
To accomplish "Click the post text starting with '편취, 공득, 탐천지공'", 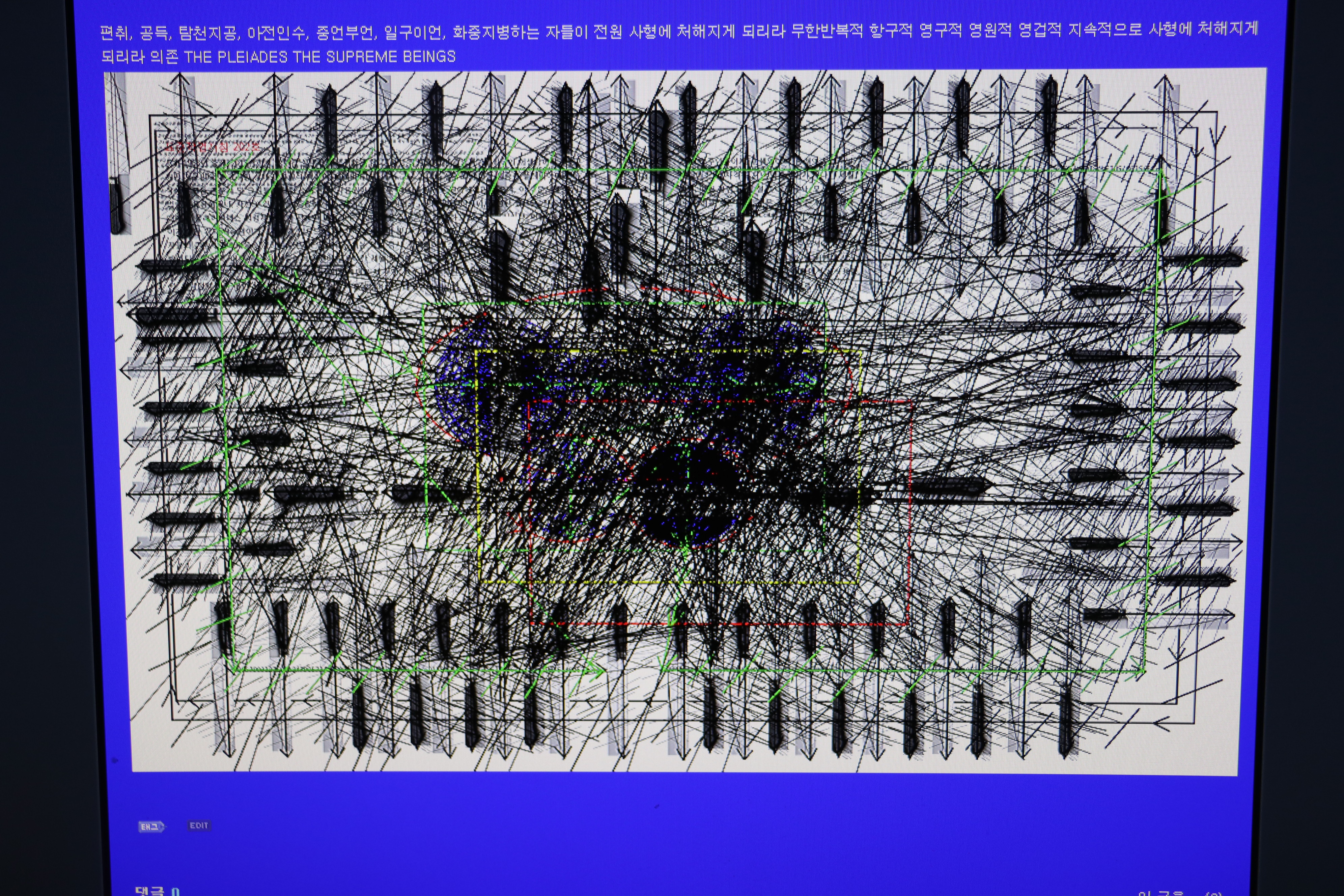I will [679, 43].
